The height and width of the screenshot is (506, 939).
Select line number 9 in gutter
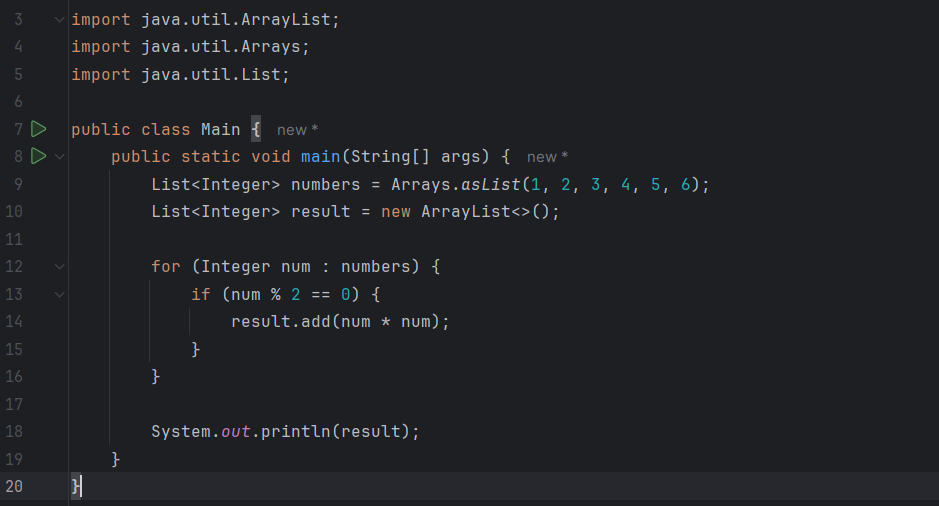click(18, 184)
